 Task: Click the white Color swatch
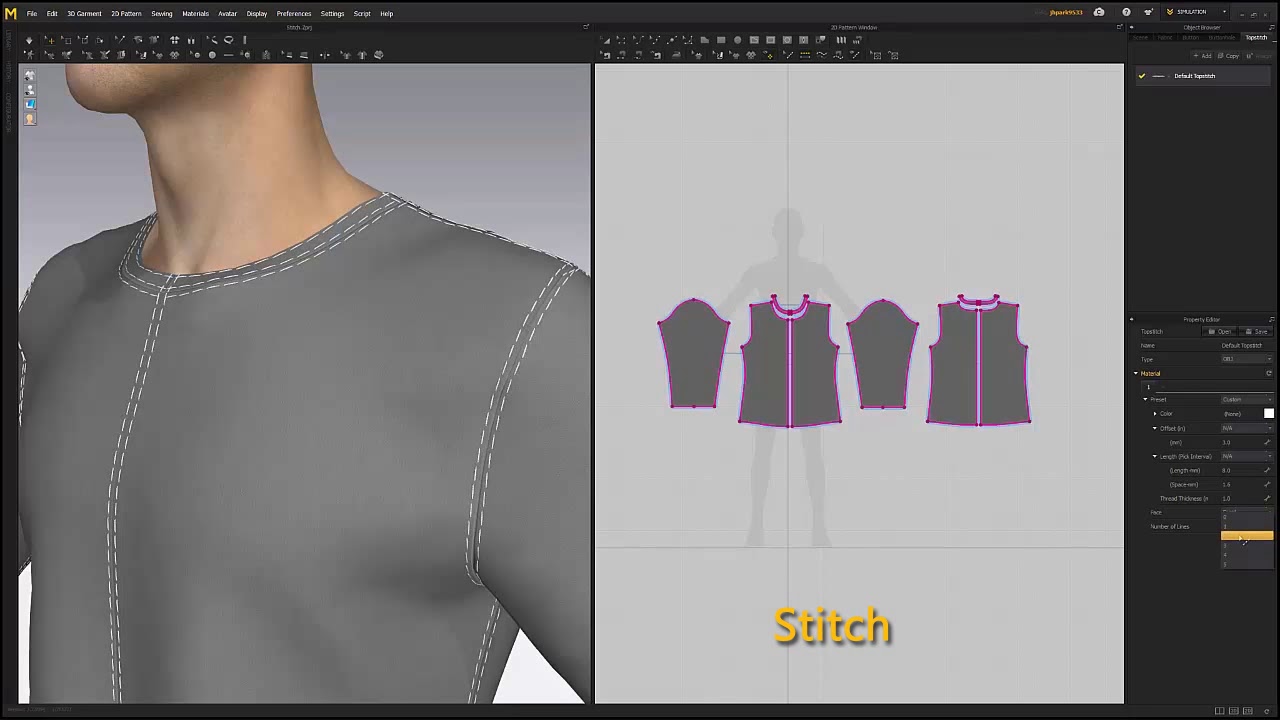tap(1268, 414)
